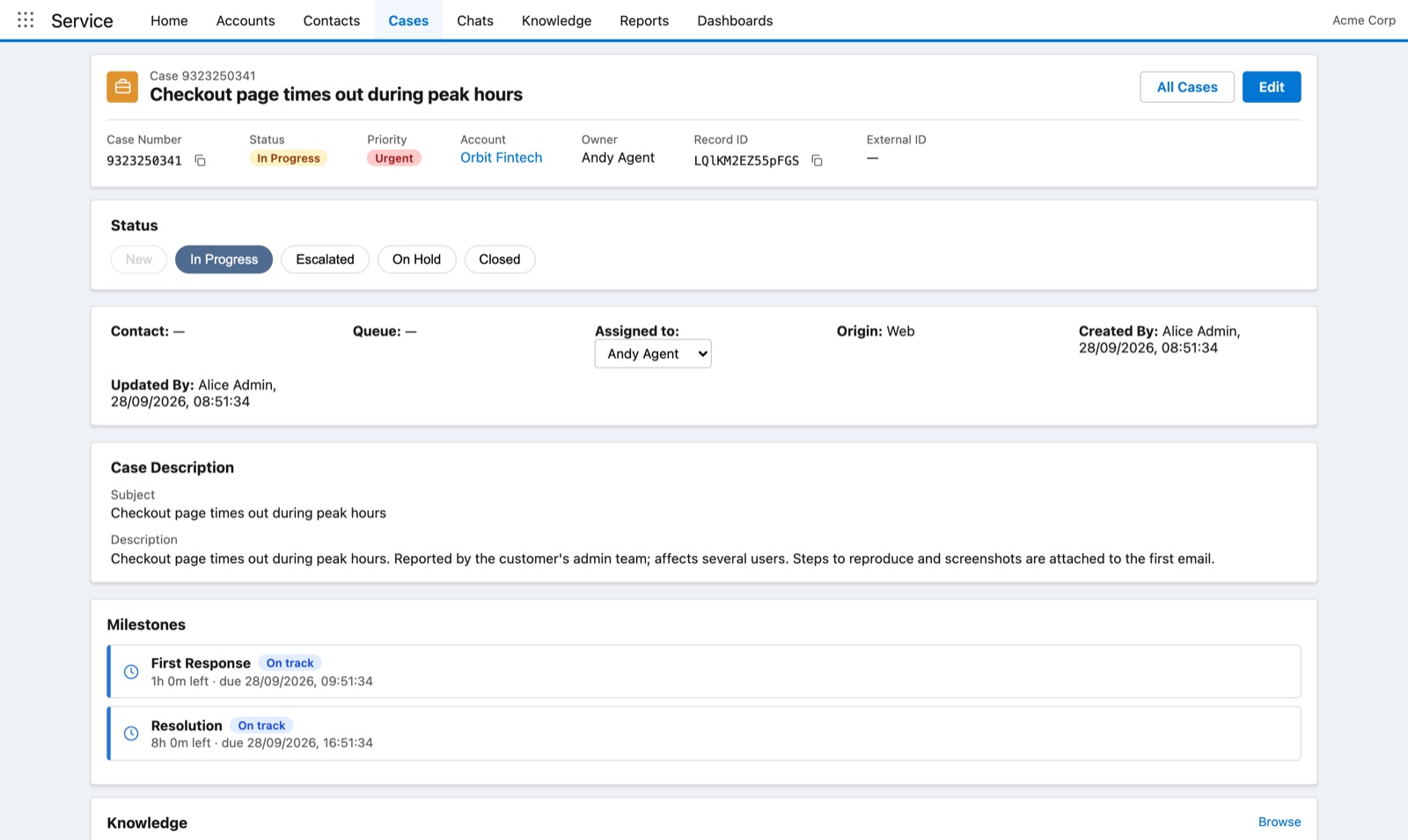Copy the Record ID using its copy icon
The image size is (1408, 840).
click(x=817, y=160)
